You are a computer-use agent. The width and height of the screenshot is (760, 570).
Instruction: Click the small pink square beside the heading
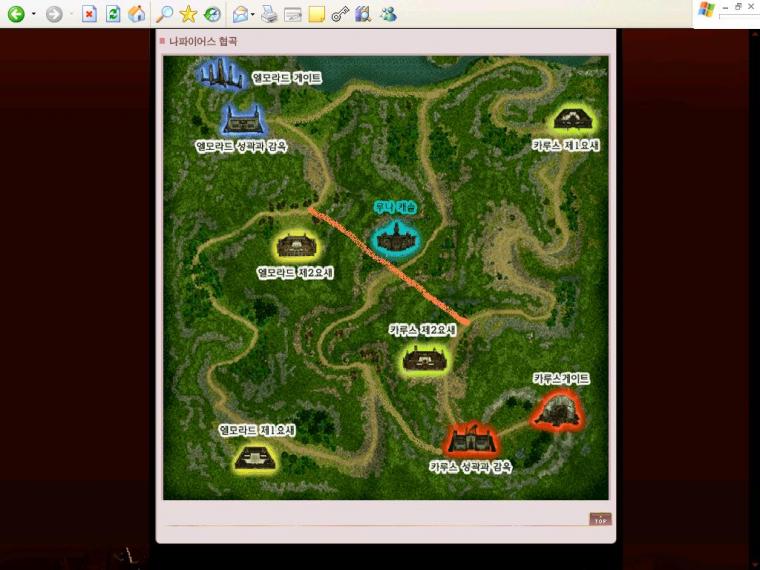[x=162, y=41]
